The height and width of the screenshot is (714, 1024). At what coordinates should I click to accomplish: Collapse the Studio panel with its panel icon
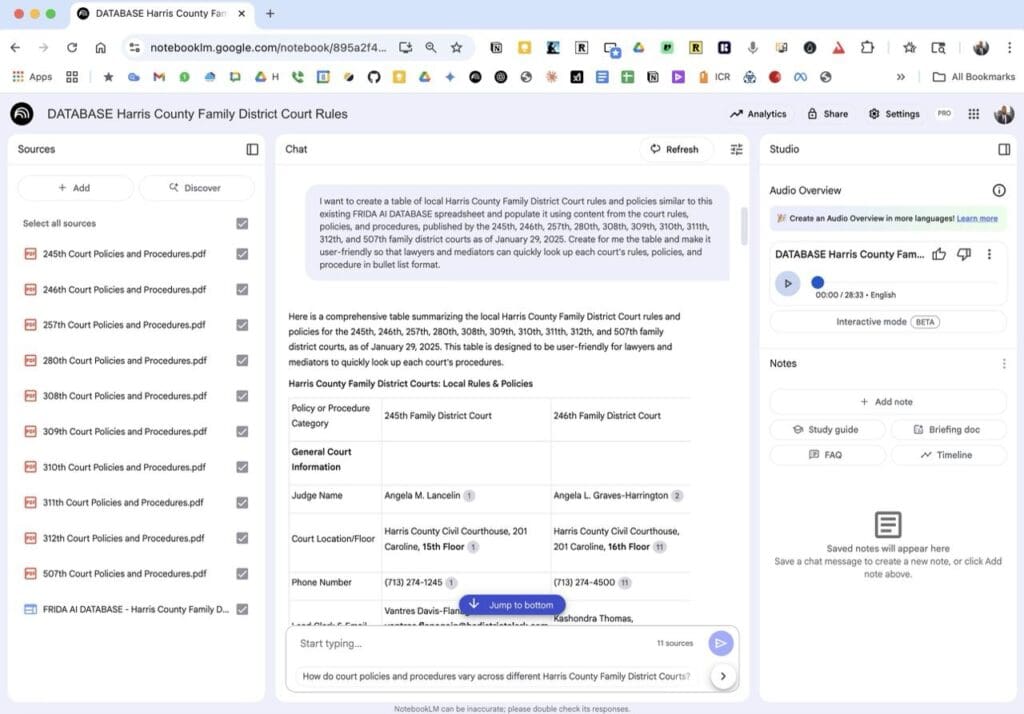1004,149
